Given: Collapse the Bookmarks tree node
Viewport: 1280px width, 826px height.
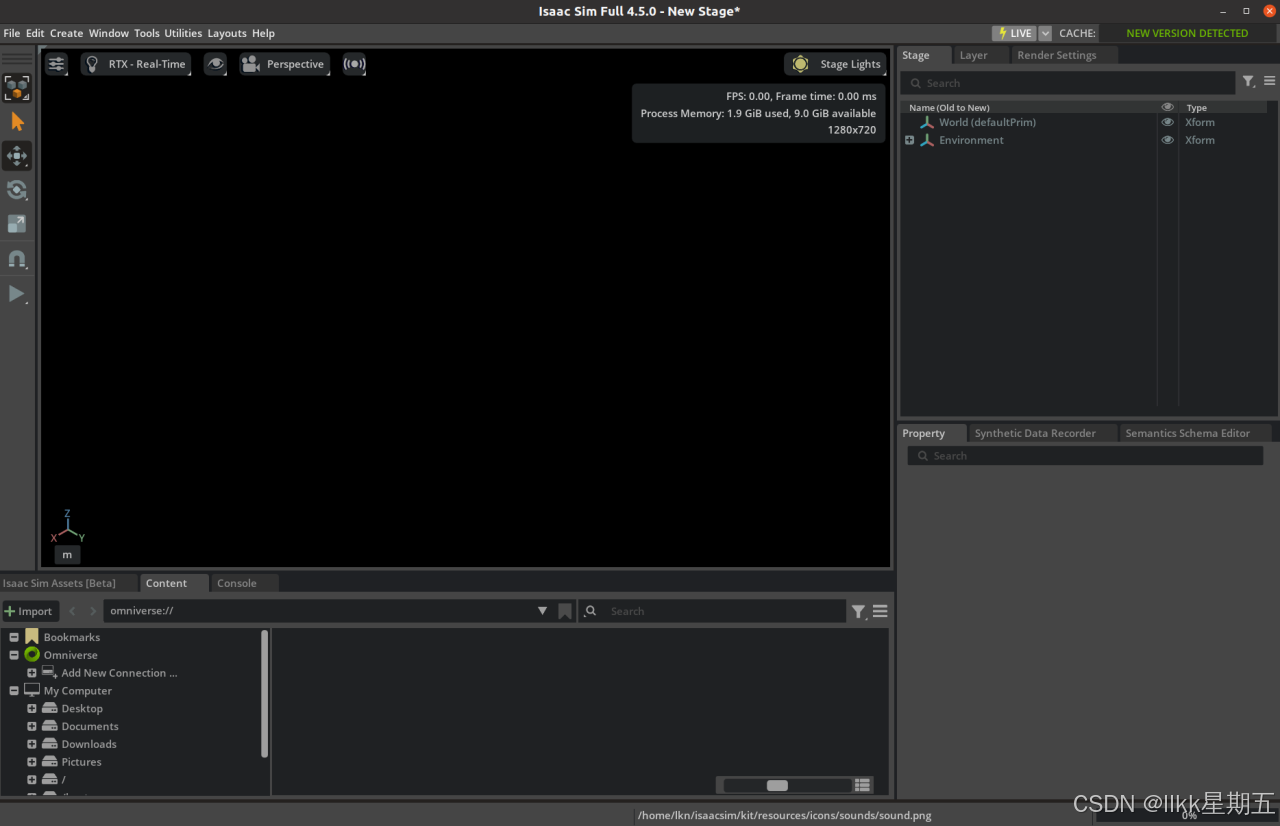Looking at the screenshot, I should click(14, 637).
